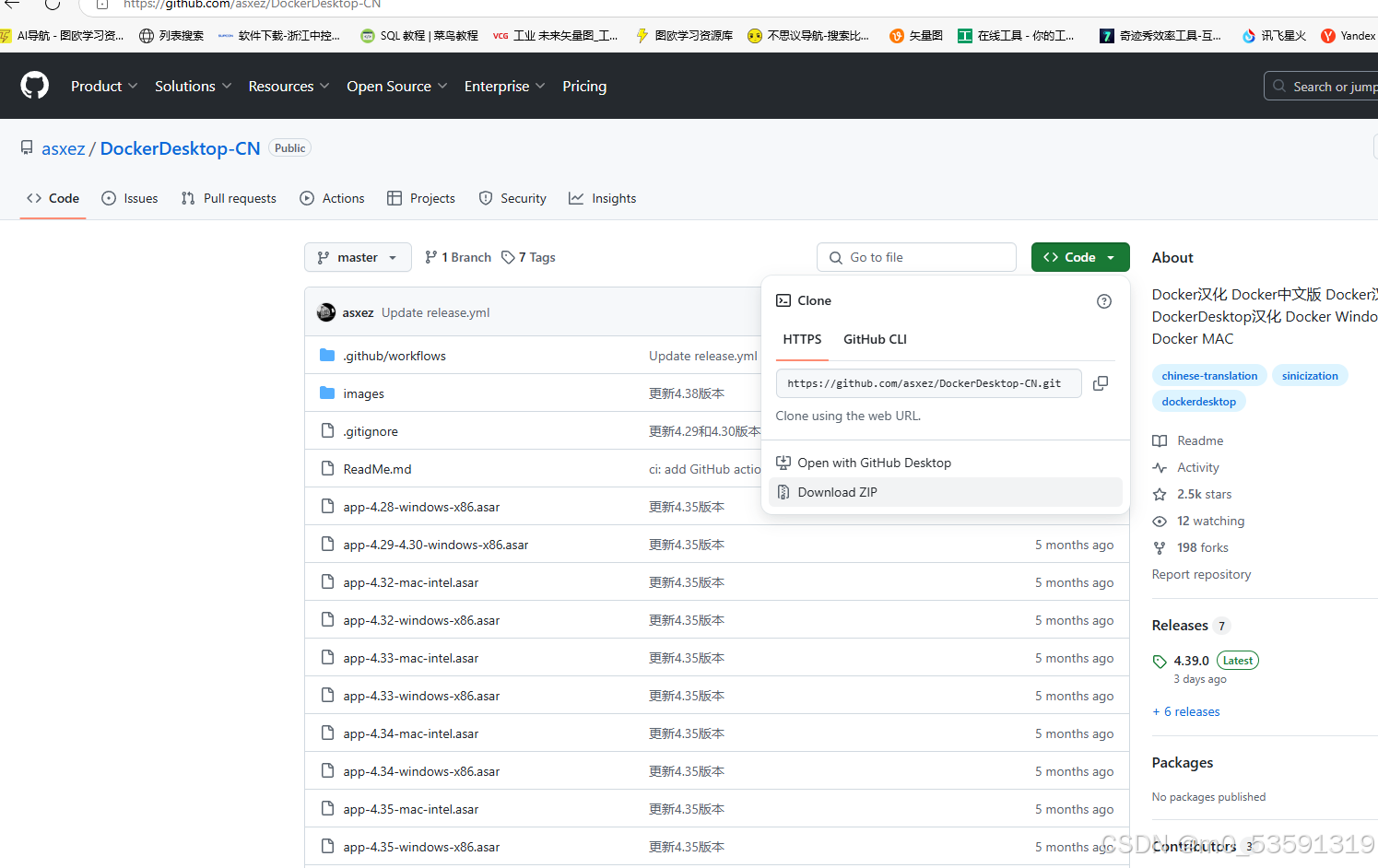Image resolution: width=1378 pixels, height=868 pixels.
Task: Expand the Resources menu
Action: click(x=289, y=86)
